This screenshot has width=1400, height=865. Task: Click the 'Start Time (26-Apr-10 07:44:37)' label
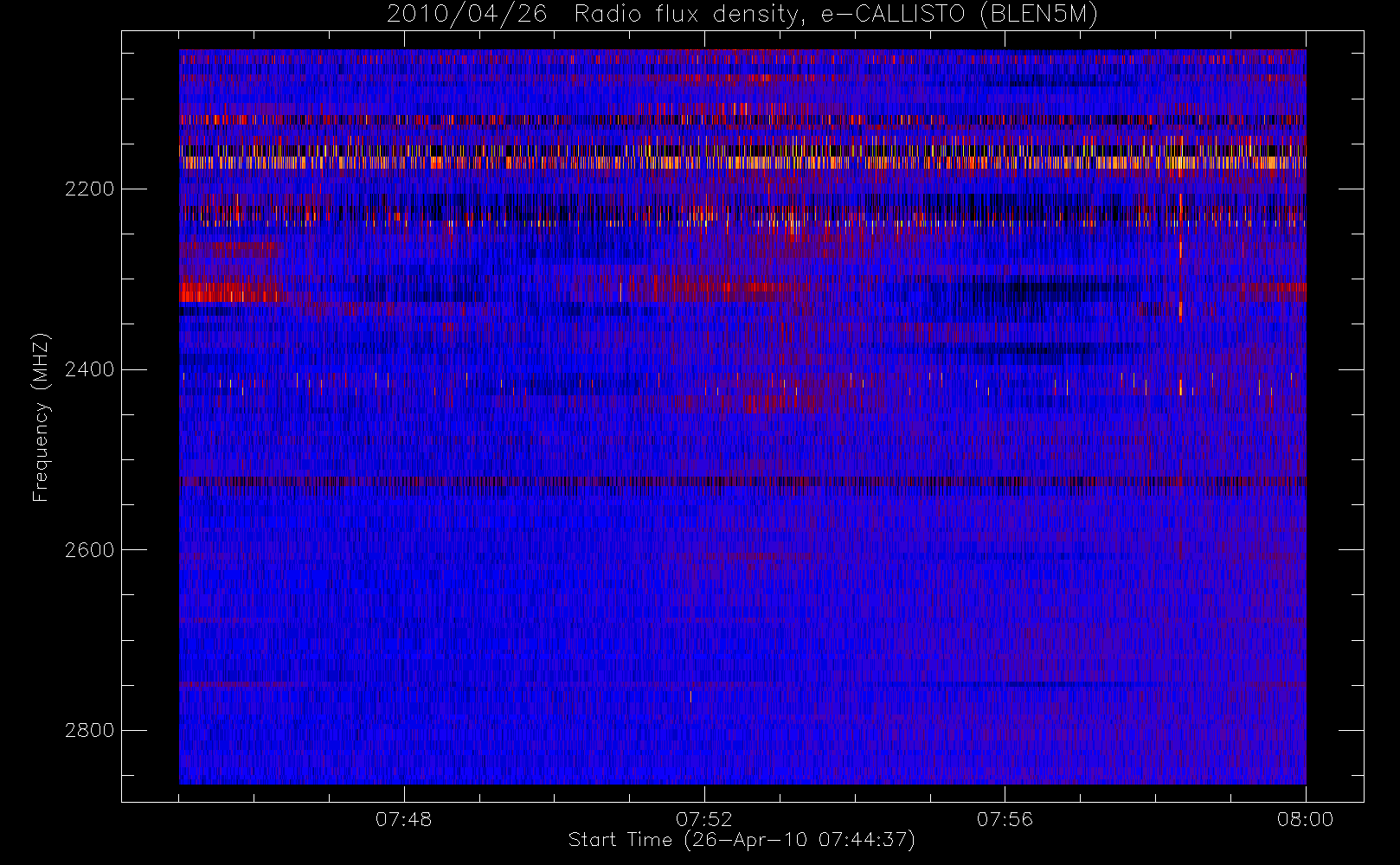tap(742, 840)
